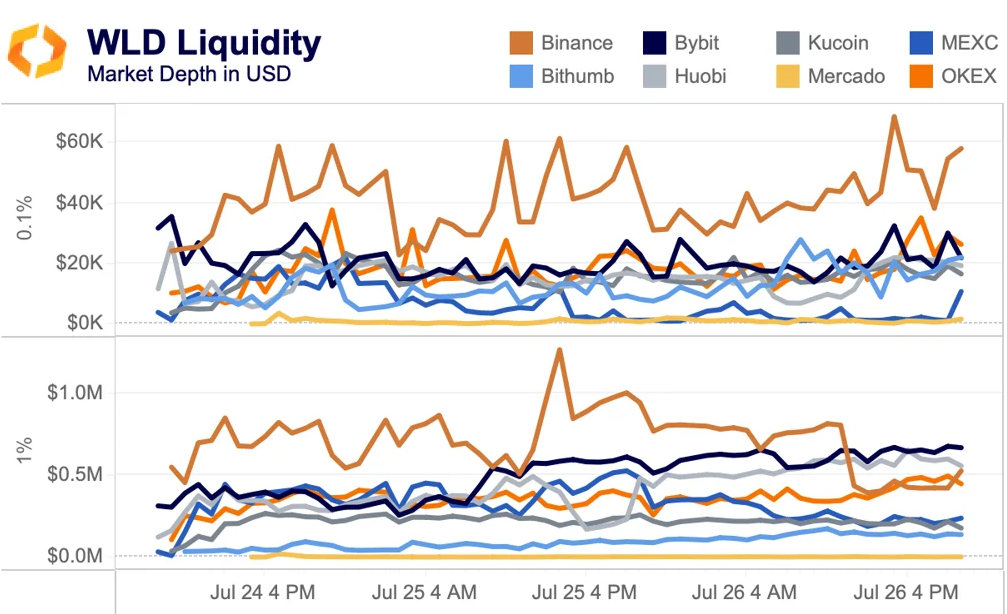
Task: Select the Bybit legend label
Action: tap(696, 43)
